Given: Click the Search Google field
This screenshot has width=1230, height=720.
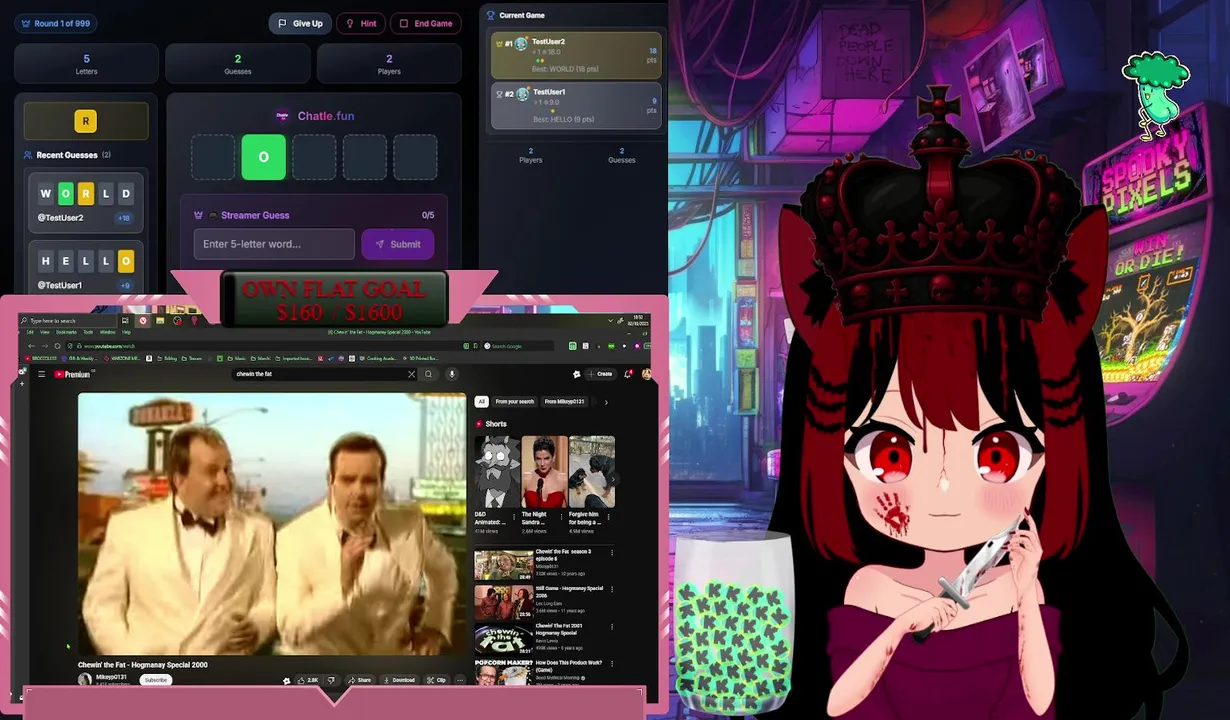Looking at the screenshot, I should 518,346.
